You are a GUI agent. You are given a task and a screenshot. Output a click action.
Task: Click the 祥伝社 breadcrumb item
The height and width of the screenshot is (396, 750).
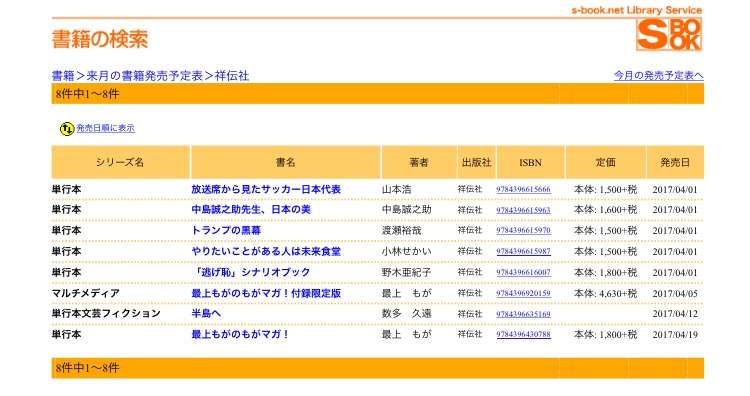(x=232, y=76)
